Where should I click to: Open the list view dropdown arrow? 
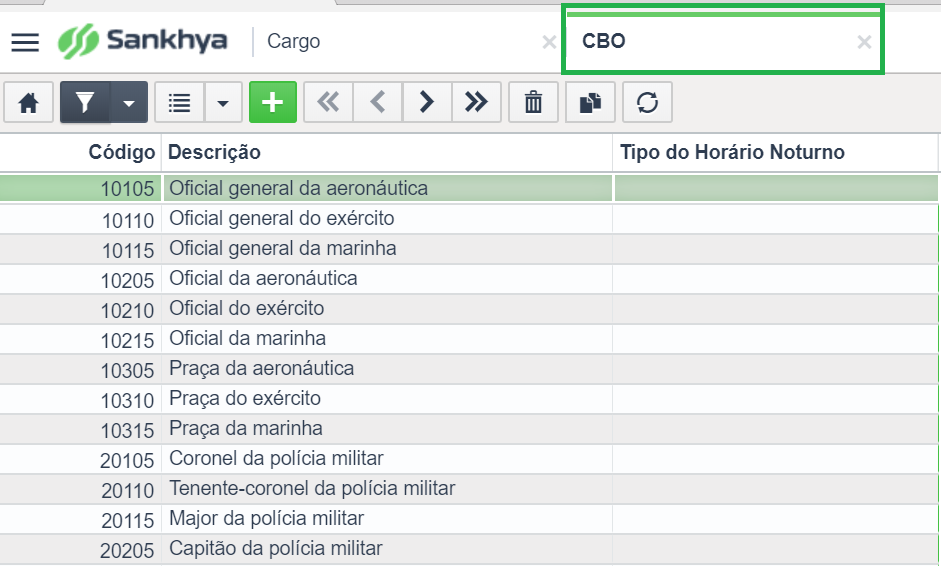(223, 103)
